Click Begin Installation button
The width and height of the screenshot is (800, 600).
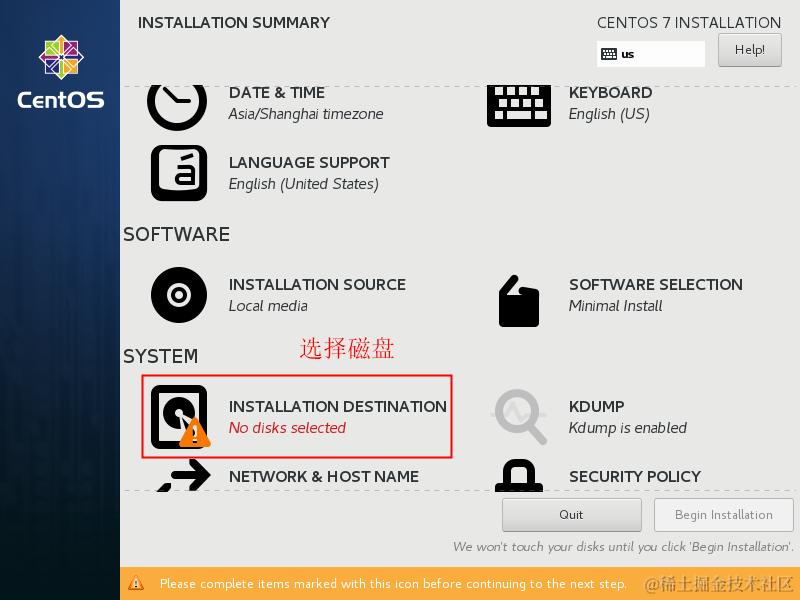point(723,515)
